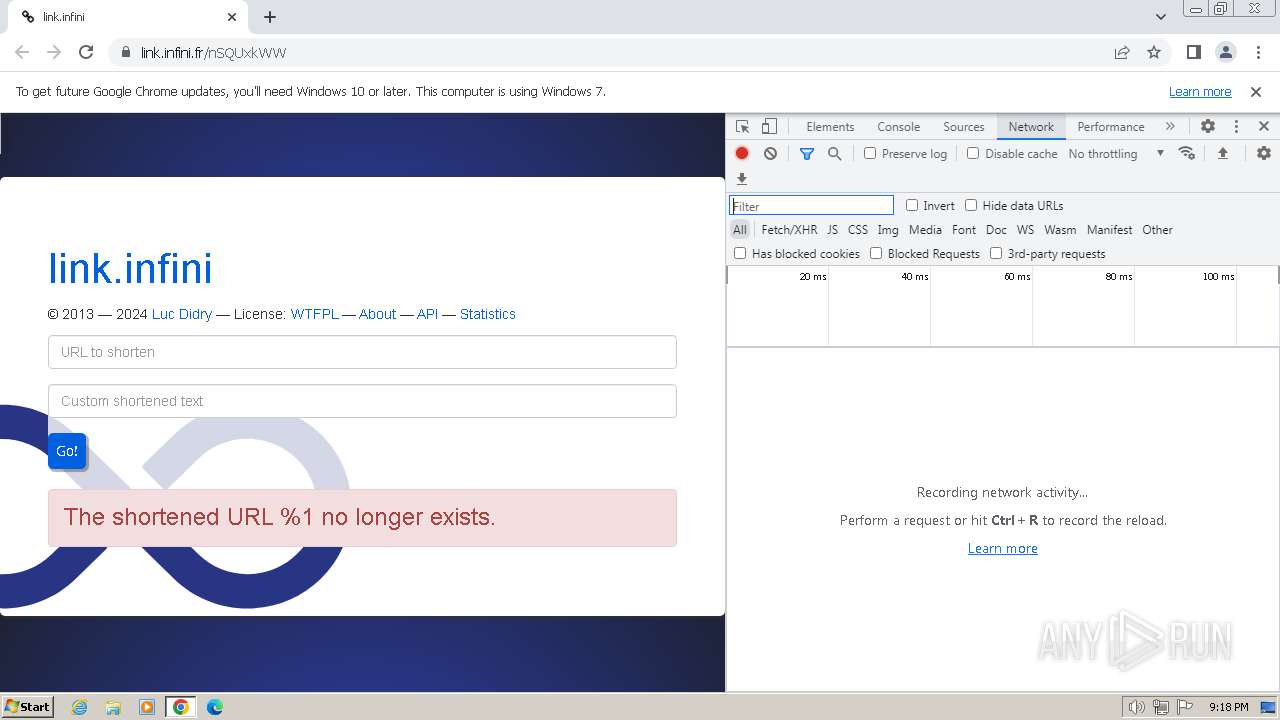Screen dimensions: 1280x720
Task: Import HAR file upload arrow icon
Action: pyautogui.click(x=1222, y=154)
